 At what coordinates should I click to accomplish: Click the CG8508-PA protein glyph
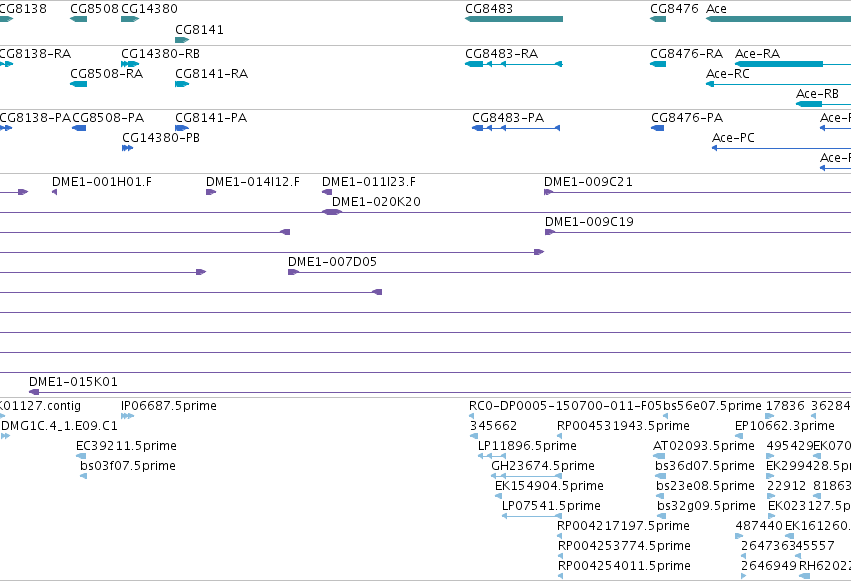tap(79, 128)
